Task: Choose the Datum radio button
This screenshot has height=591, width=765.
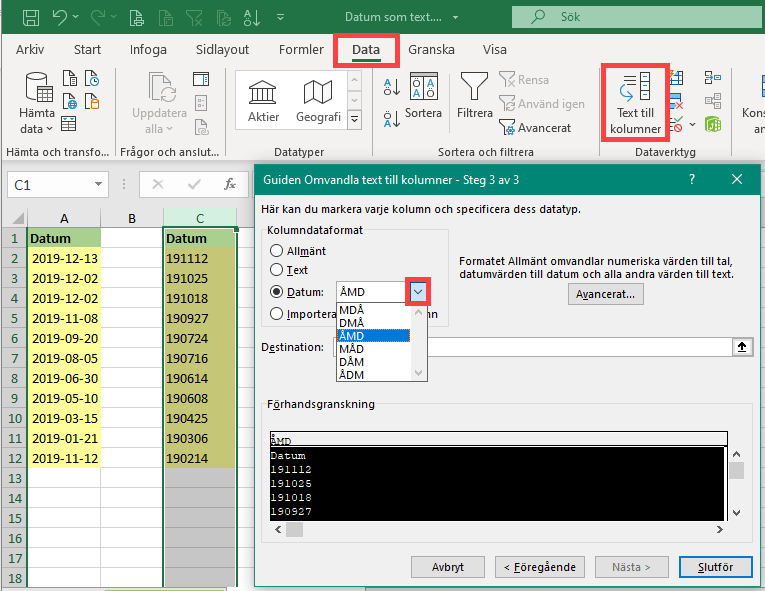Action: 277,292
